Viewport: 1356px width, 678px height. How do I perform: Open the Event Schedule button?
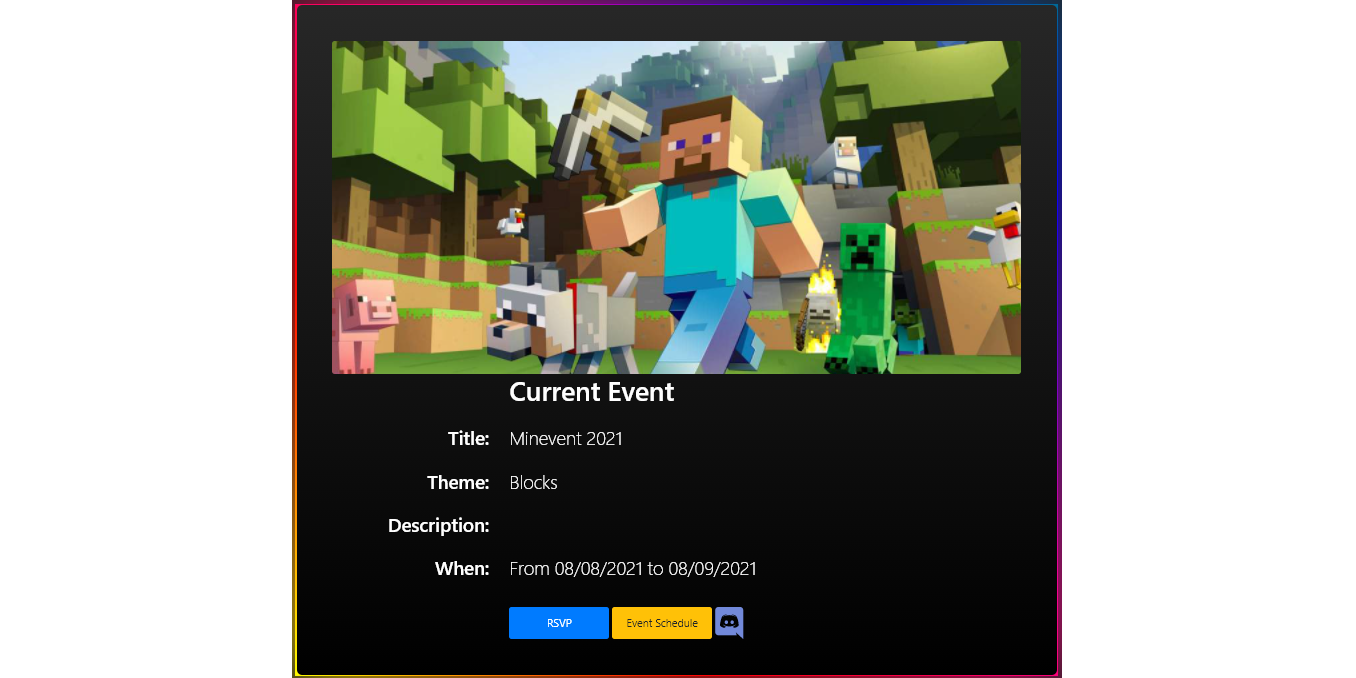(x=662, y=623)
